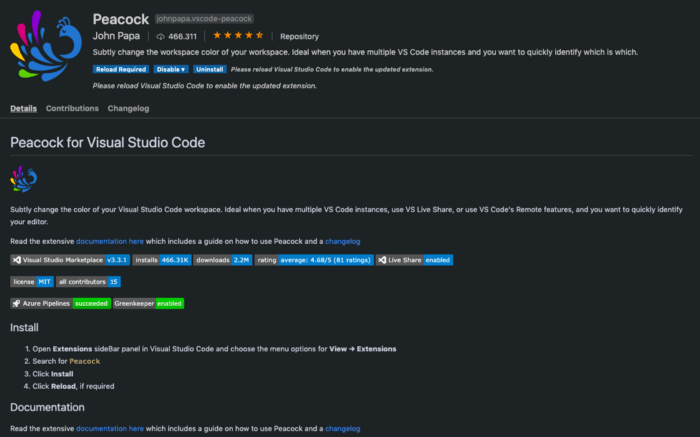Switch to the Details tab
The width and height of the screenshot is (700, 437).
click(24, 108)
